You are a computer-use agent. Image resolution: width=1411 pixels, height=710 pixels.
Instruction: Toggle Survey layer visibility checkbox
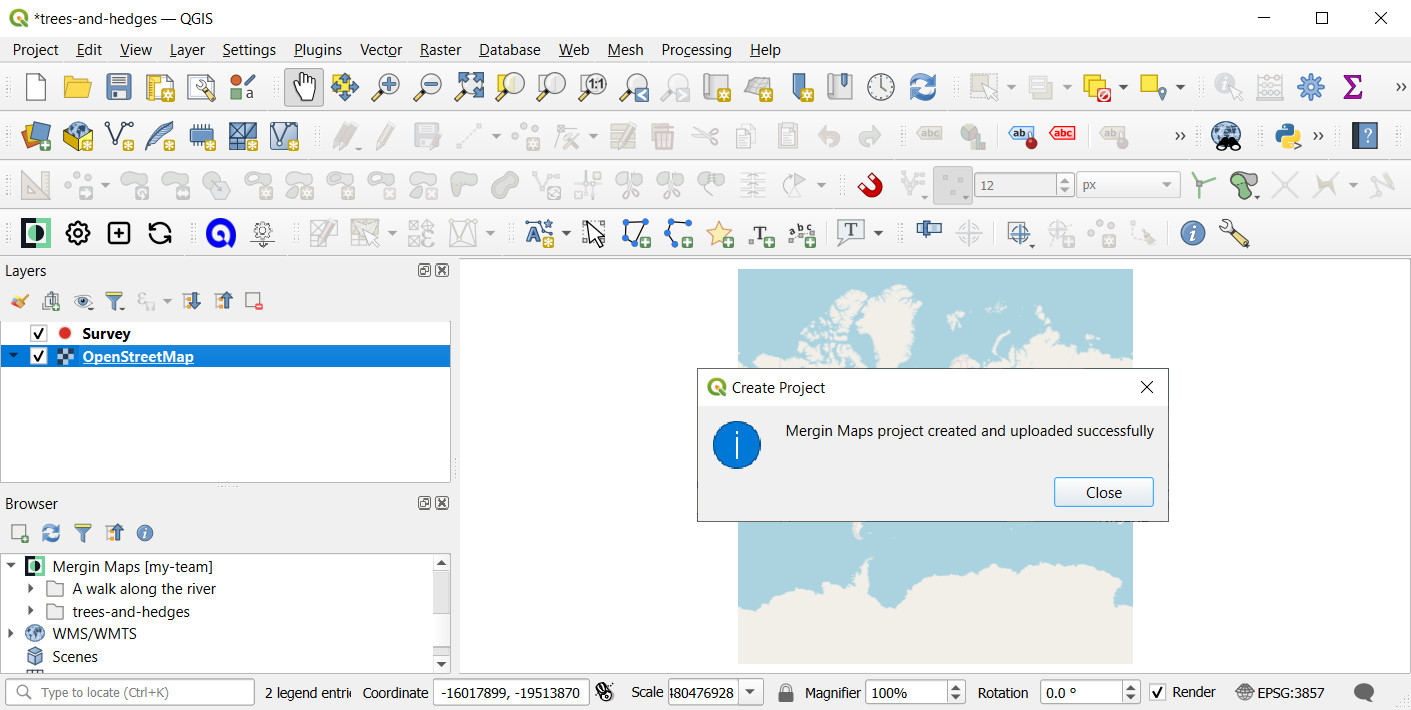click(x=39, y=334)
